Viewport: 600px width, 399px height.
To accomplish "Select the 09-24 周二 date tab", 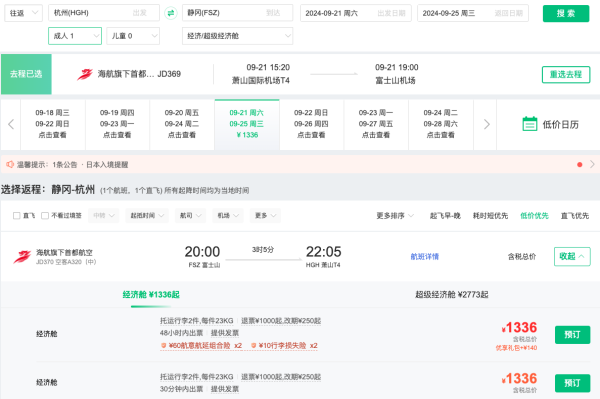I will point(441,124).
